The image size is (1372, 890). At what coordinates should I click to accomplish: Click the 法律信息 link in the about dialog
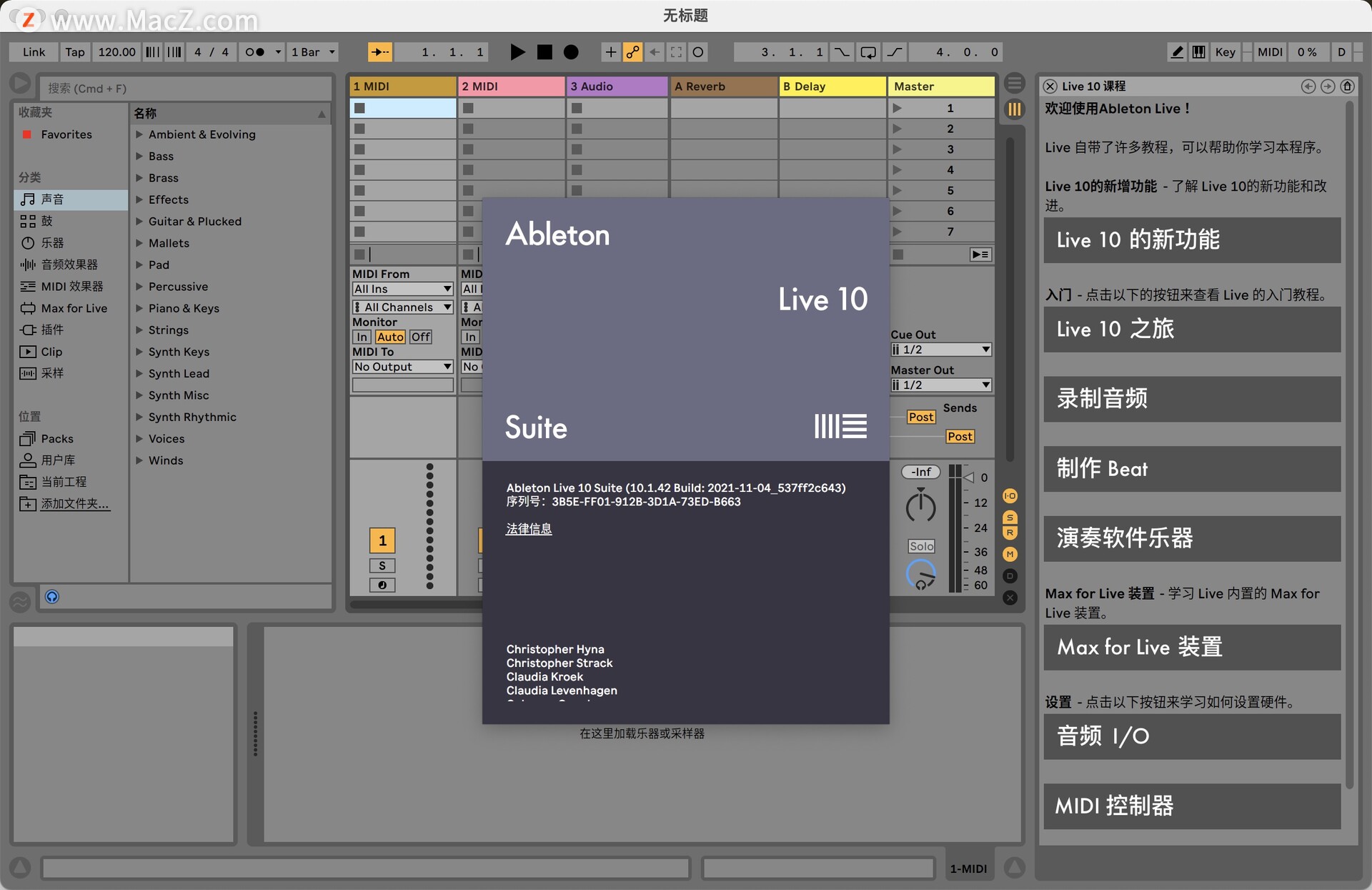528,529
